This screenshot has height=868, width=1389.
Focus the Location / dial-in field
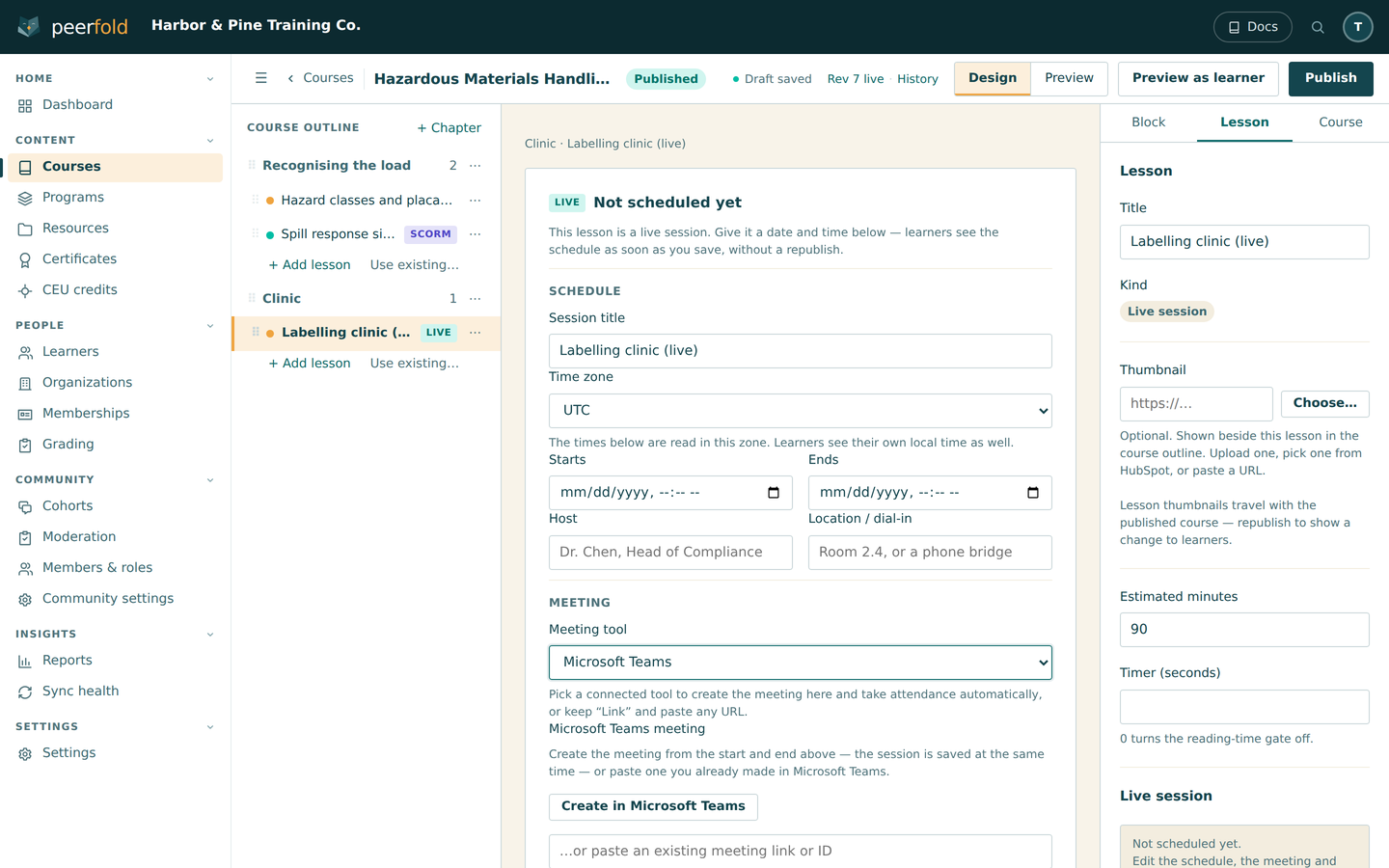tap(930, 553)
